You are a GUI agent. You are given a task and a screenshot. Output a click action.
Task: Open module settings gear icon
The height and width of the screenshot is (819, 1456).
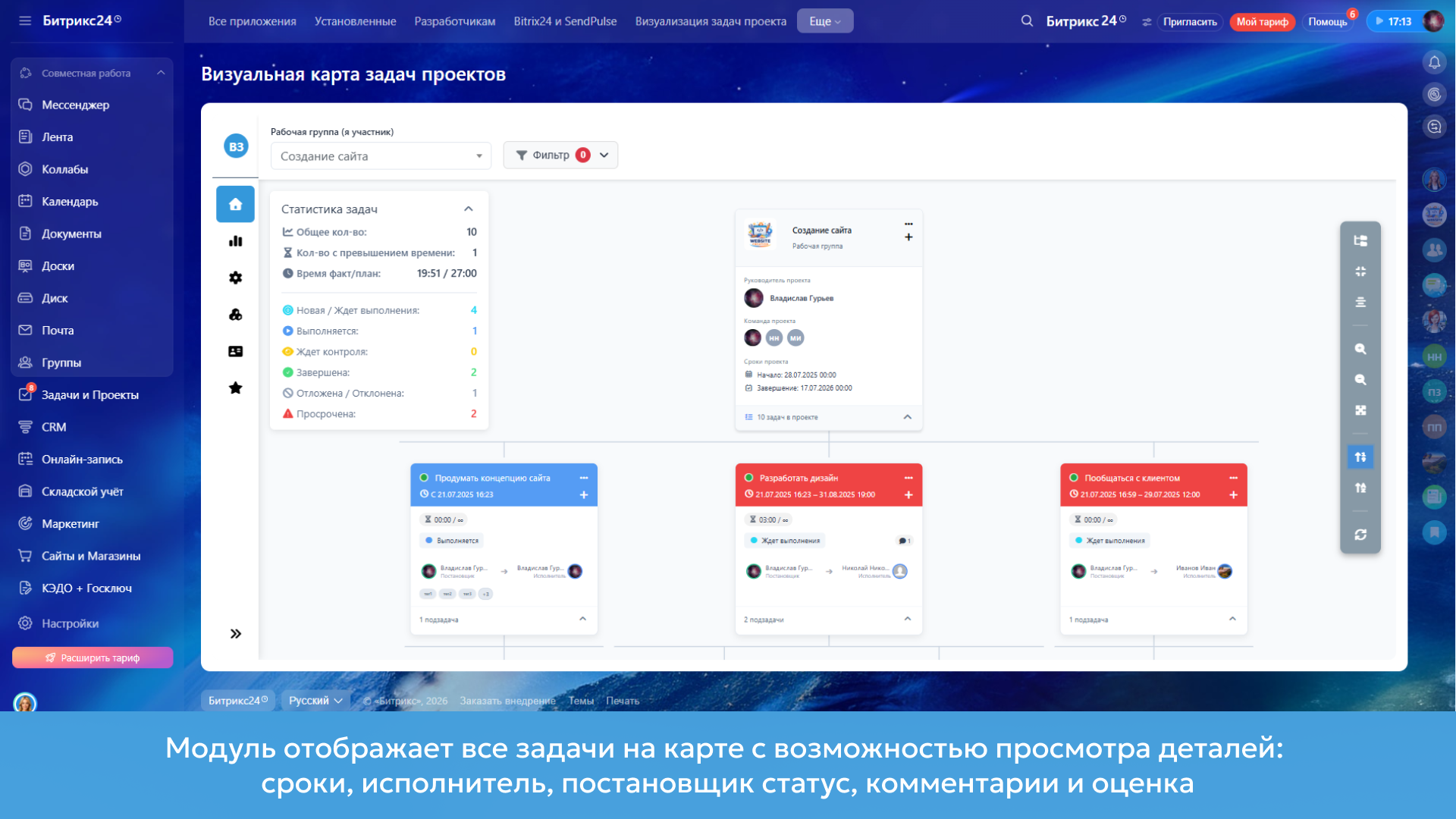click(235, 278)
